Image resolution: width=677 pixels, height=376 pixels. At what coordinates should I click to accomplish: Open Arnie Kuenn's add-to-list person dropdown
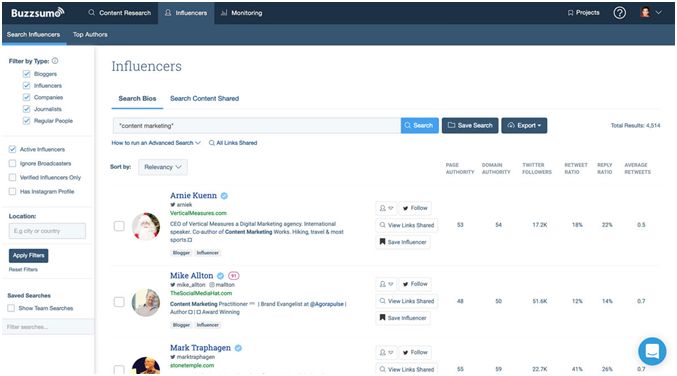point(386,208)
